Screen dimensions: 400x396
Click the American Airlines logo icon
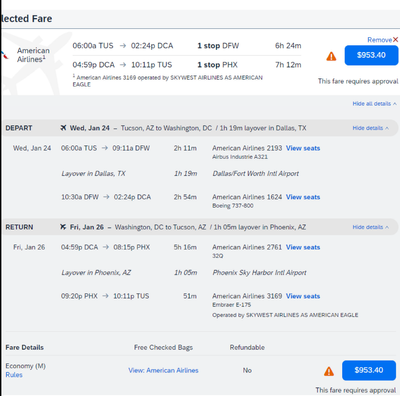click(4, 55)
